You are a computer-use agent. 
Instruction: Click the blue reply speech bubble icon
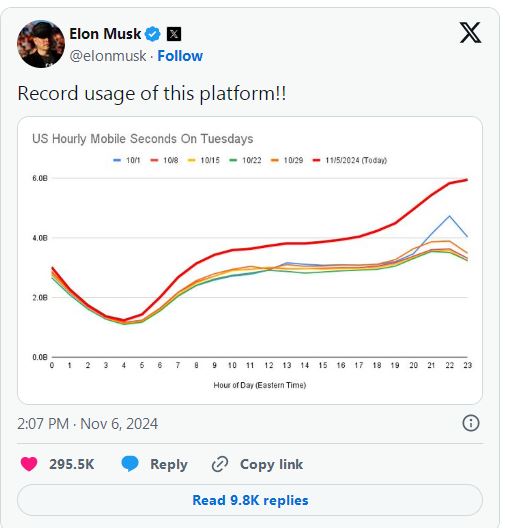coord(130,464)
